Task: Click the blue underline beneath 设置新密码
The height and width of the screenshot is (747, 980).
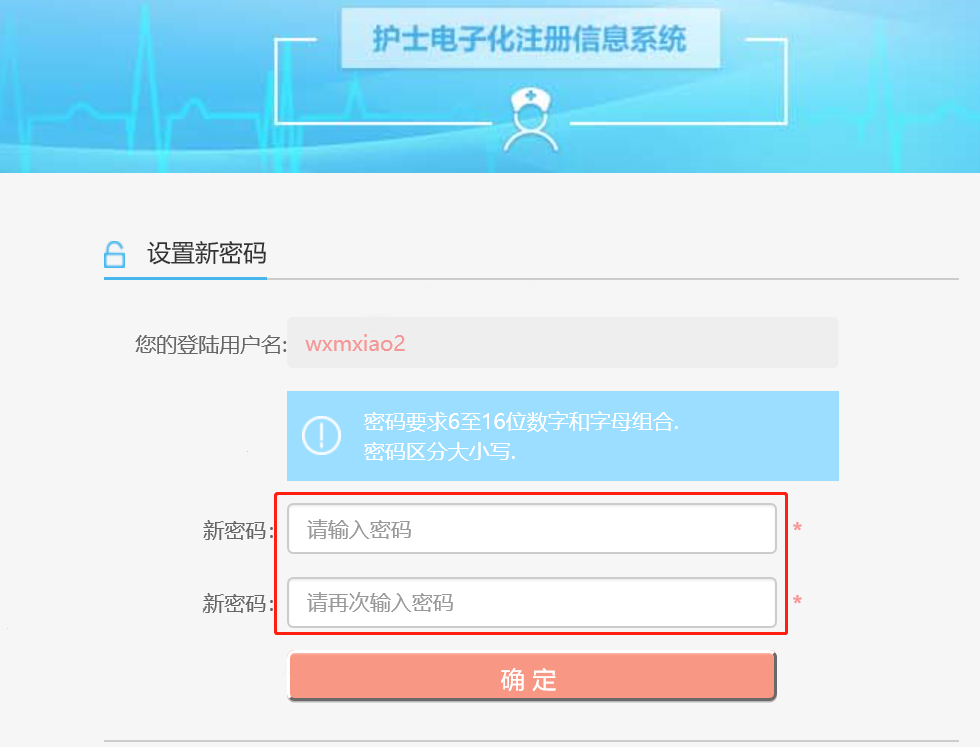Action: [x=185, y=277]
